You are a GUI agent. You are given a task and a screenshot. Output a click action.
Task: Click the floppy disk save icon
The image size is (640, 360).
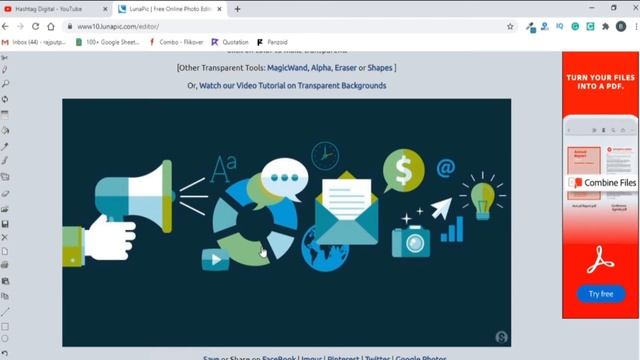coord(5,224)
